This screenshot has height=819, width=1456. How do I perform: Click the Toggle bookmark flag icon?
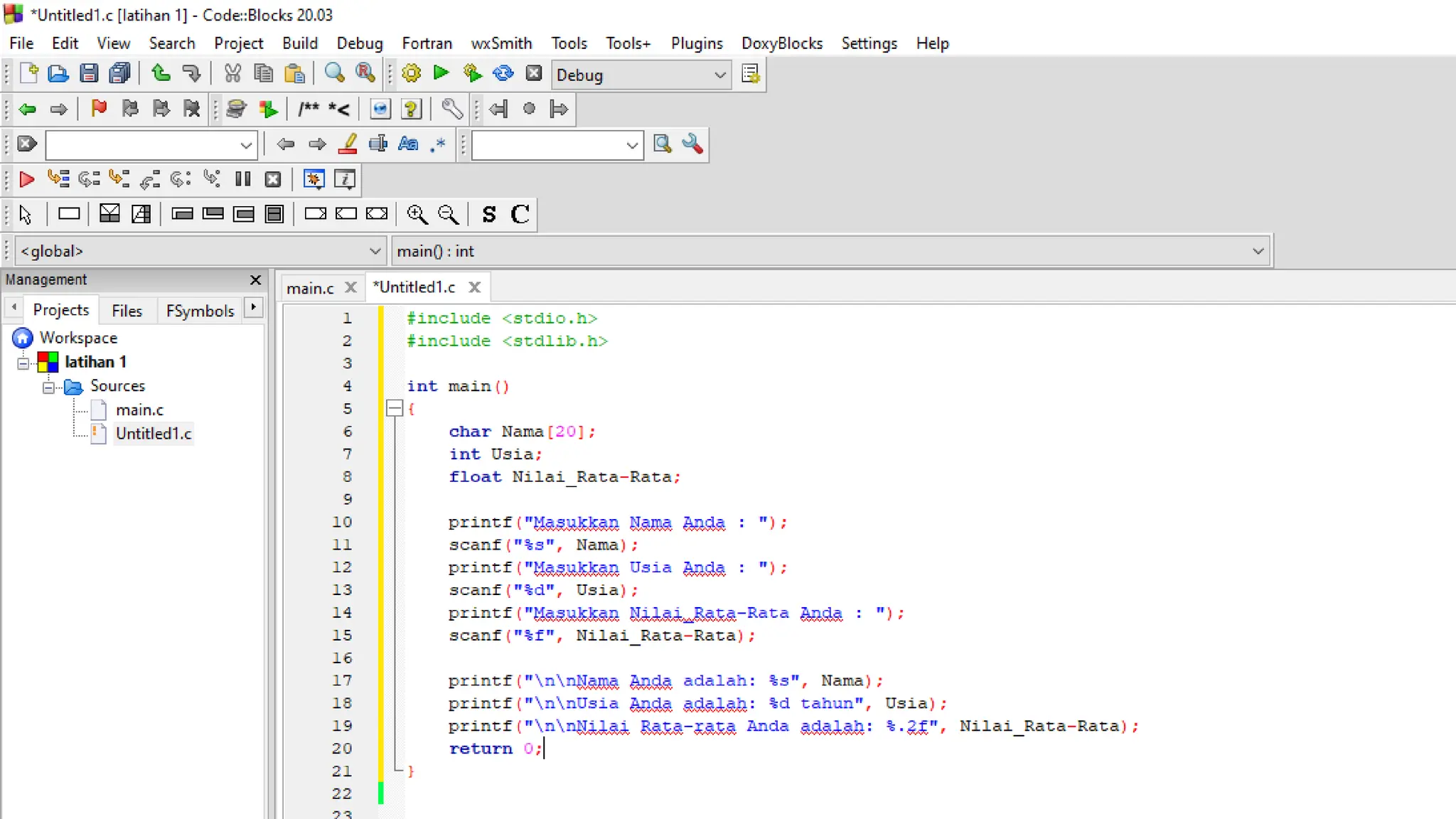99,109
